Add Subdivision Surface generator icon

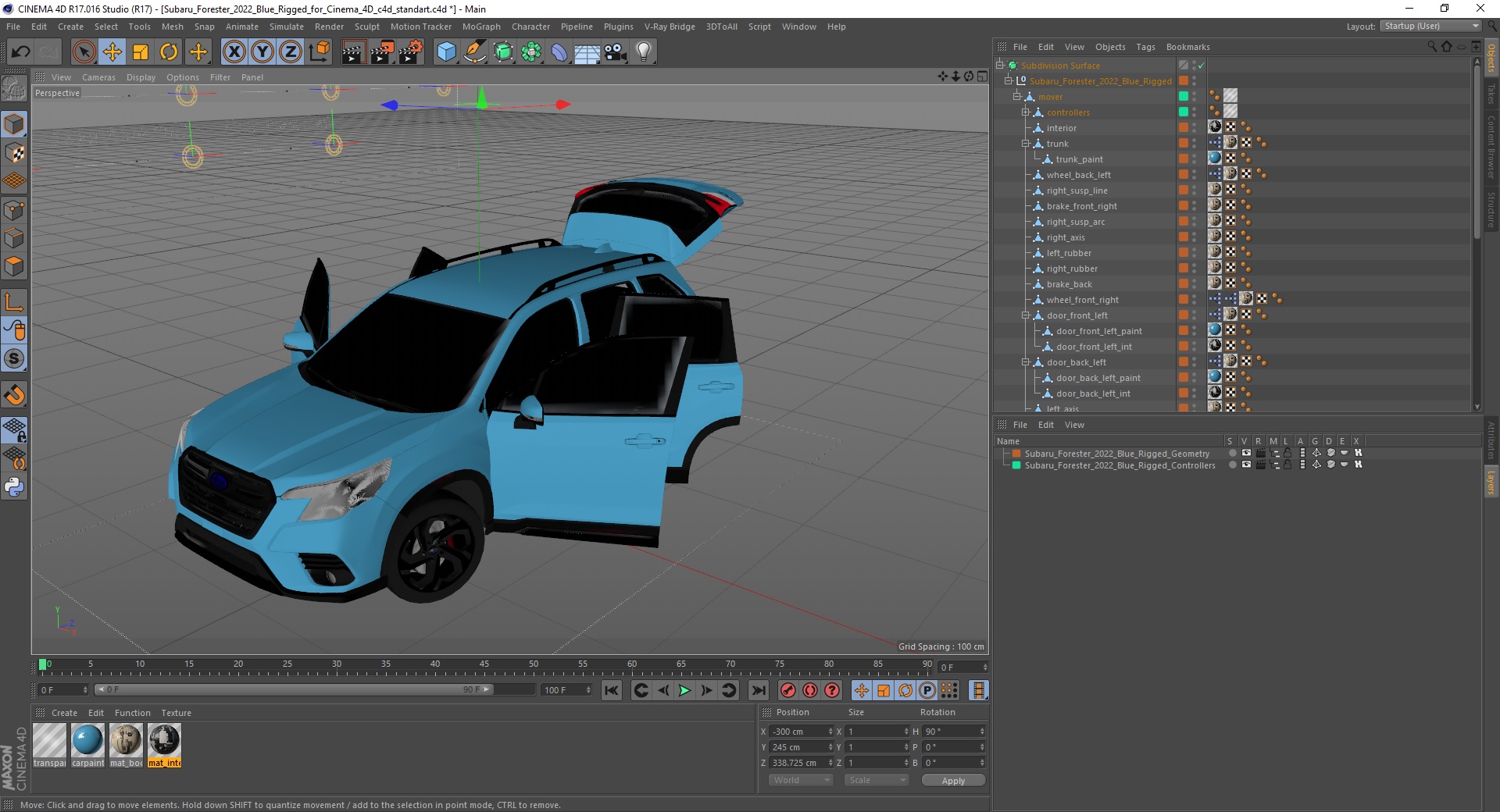[503, 52]
